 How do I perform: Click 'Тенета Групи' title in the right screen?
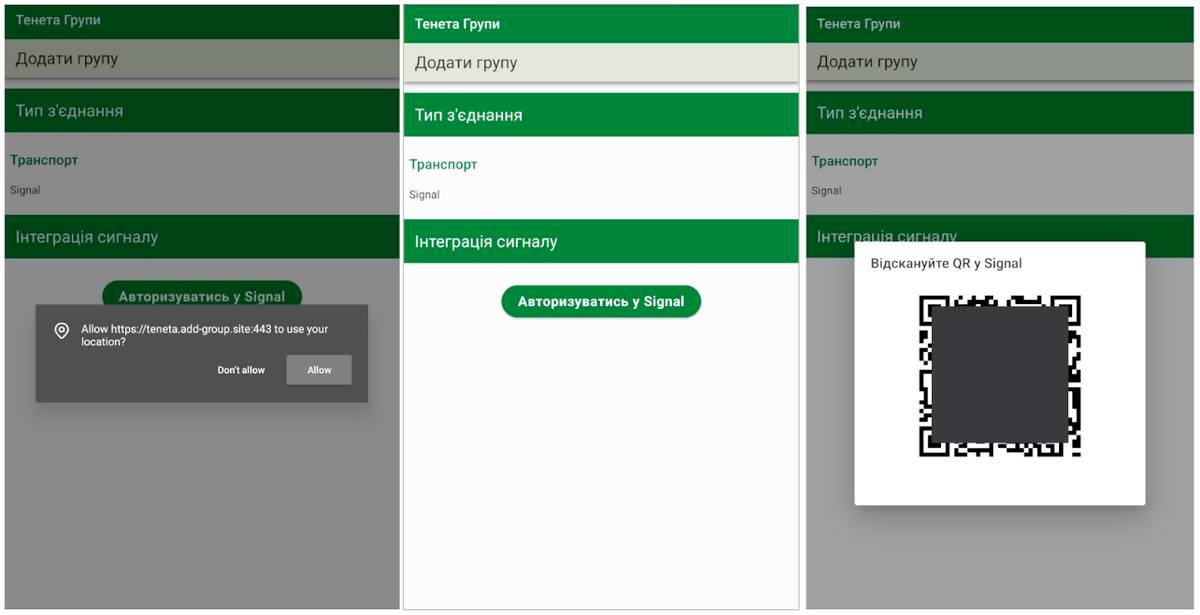(x=858, y=23)
